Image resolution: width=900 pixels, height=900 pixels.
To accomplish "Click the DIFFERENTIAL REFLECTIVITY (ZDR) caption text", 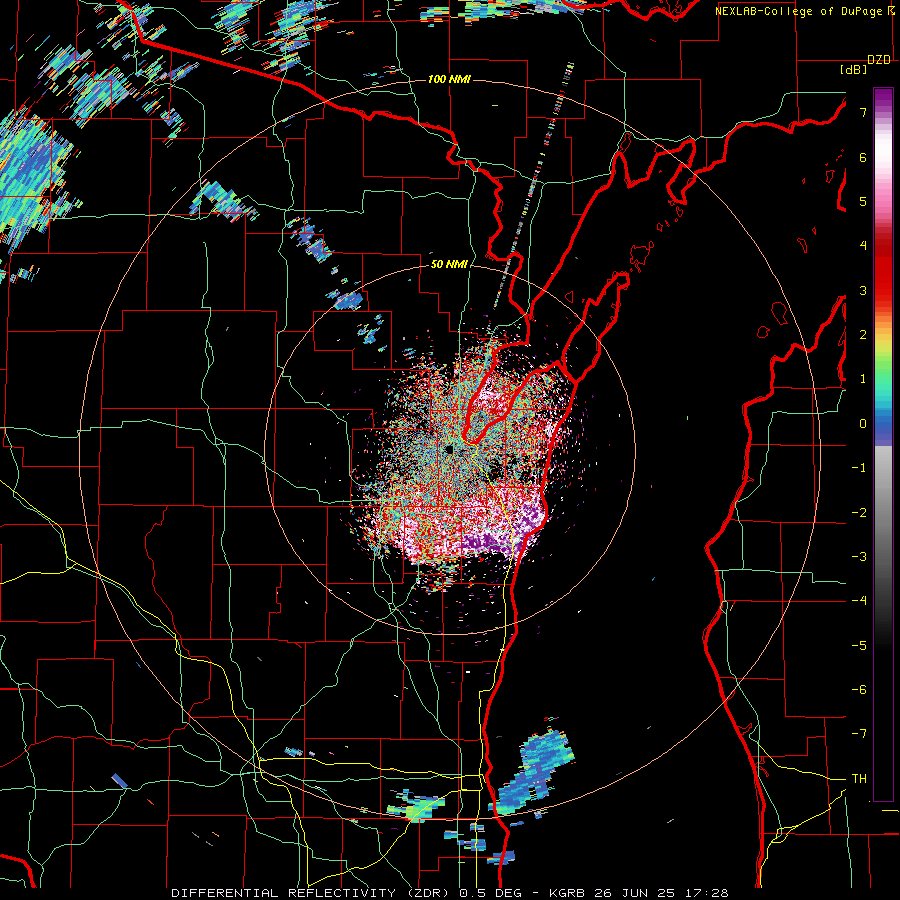I will pyautogui.click(x=312, y=893).
